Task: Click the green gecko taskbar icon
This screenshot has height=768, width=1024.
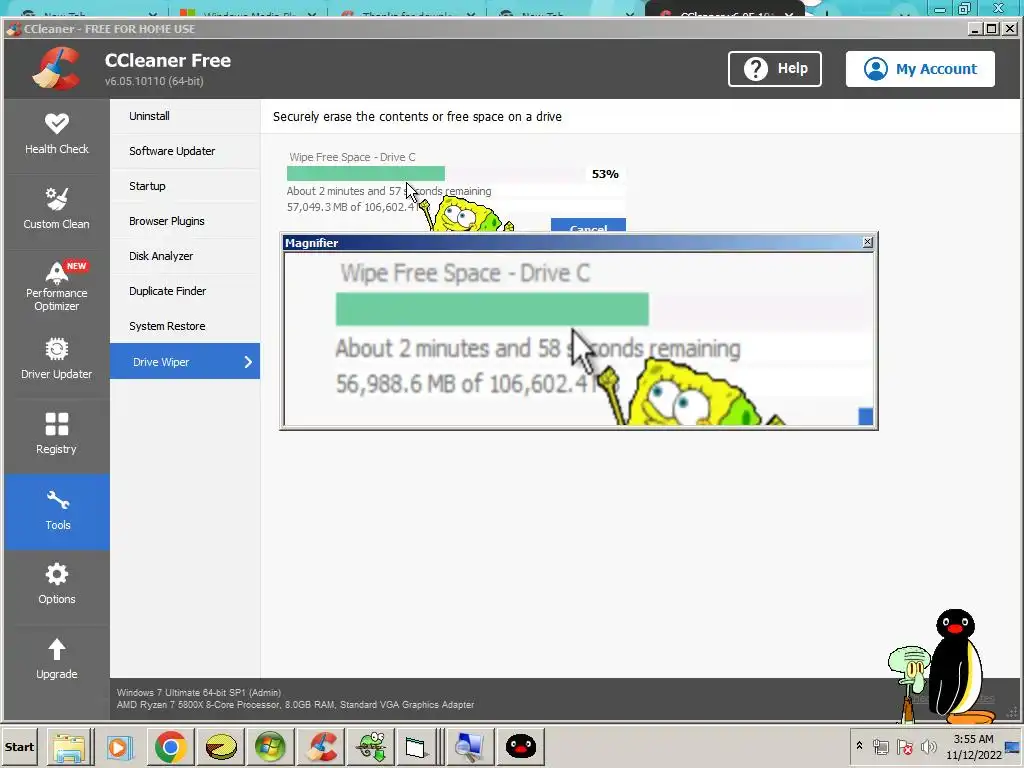Action: coord(371,746)
